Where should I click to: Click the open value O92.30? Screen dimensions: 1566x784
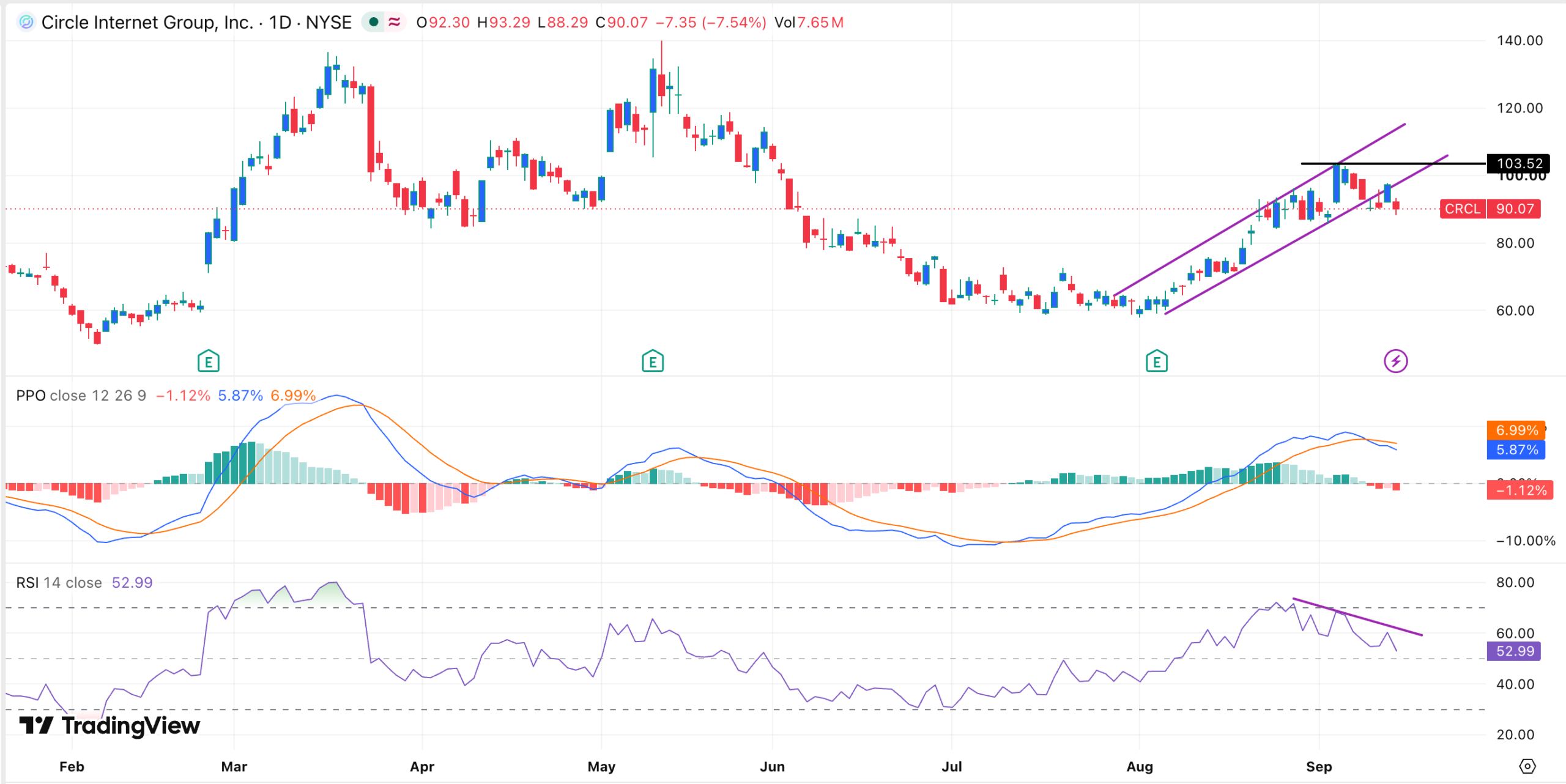coord(443,23)
